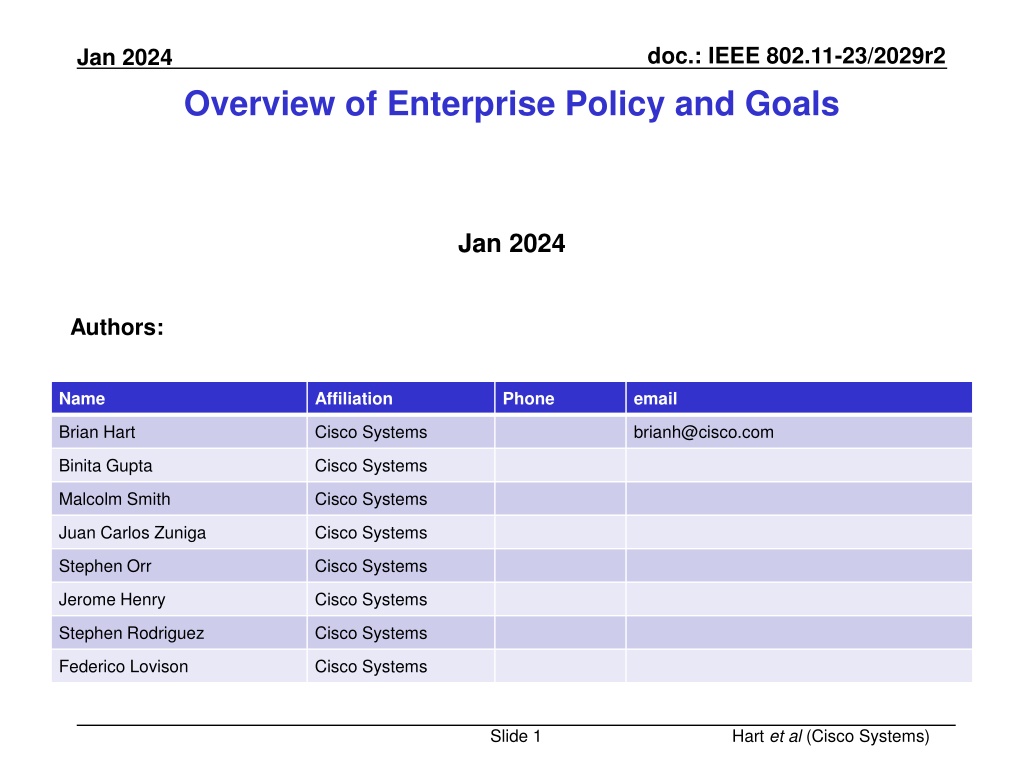Click the Name column header
The image size is (1024, 768).
coord(179,398)
